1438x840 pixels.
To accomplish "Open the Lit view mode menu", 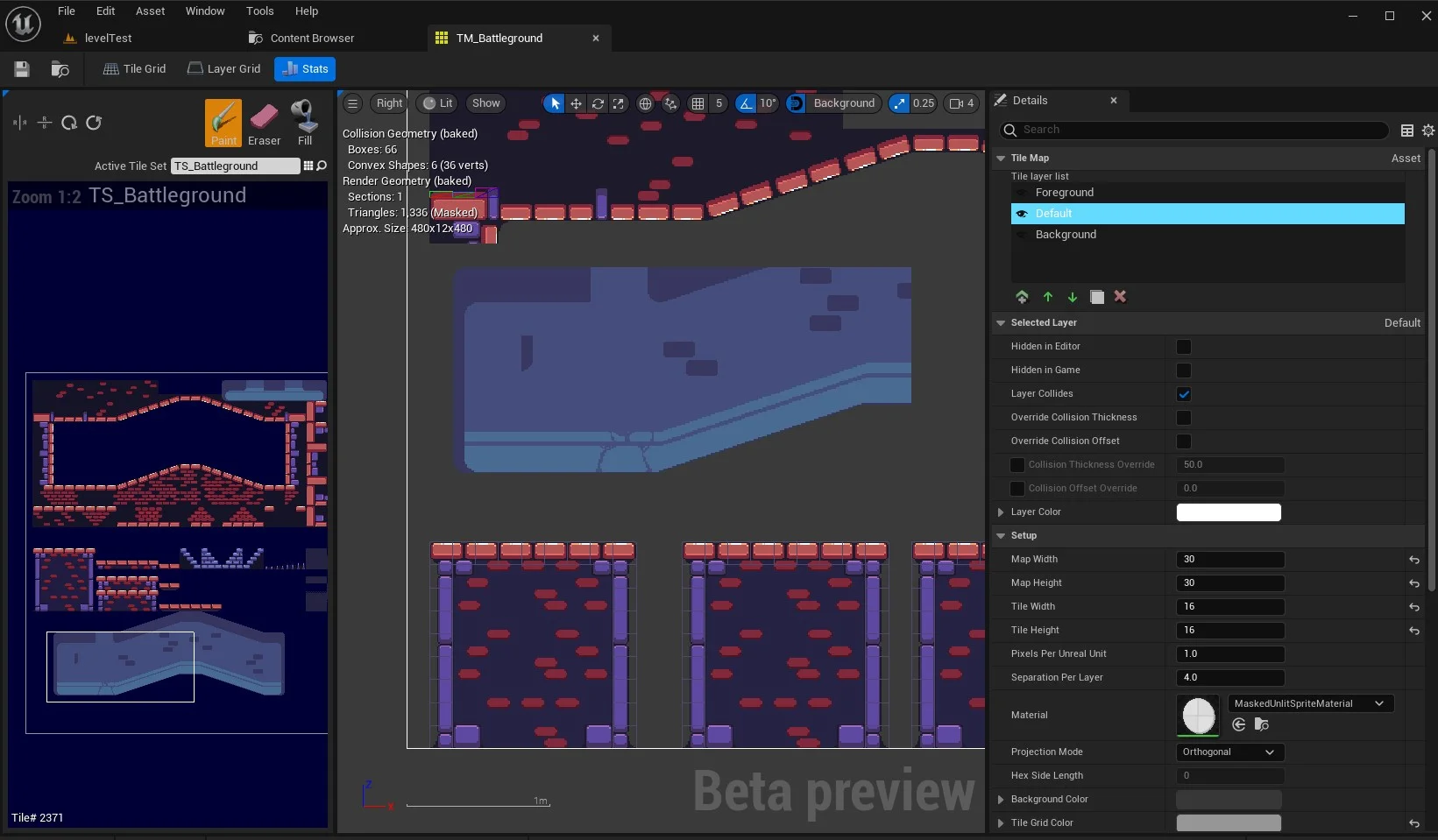I will [x=437, y=103].
